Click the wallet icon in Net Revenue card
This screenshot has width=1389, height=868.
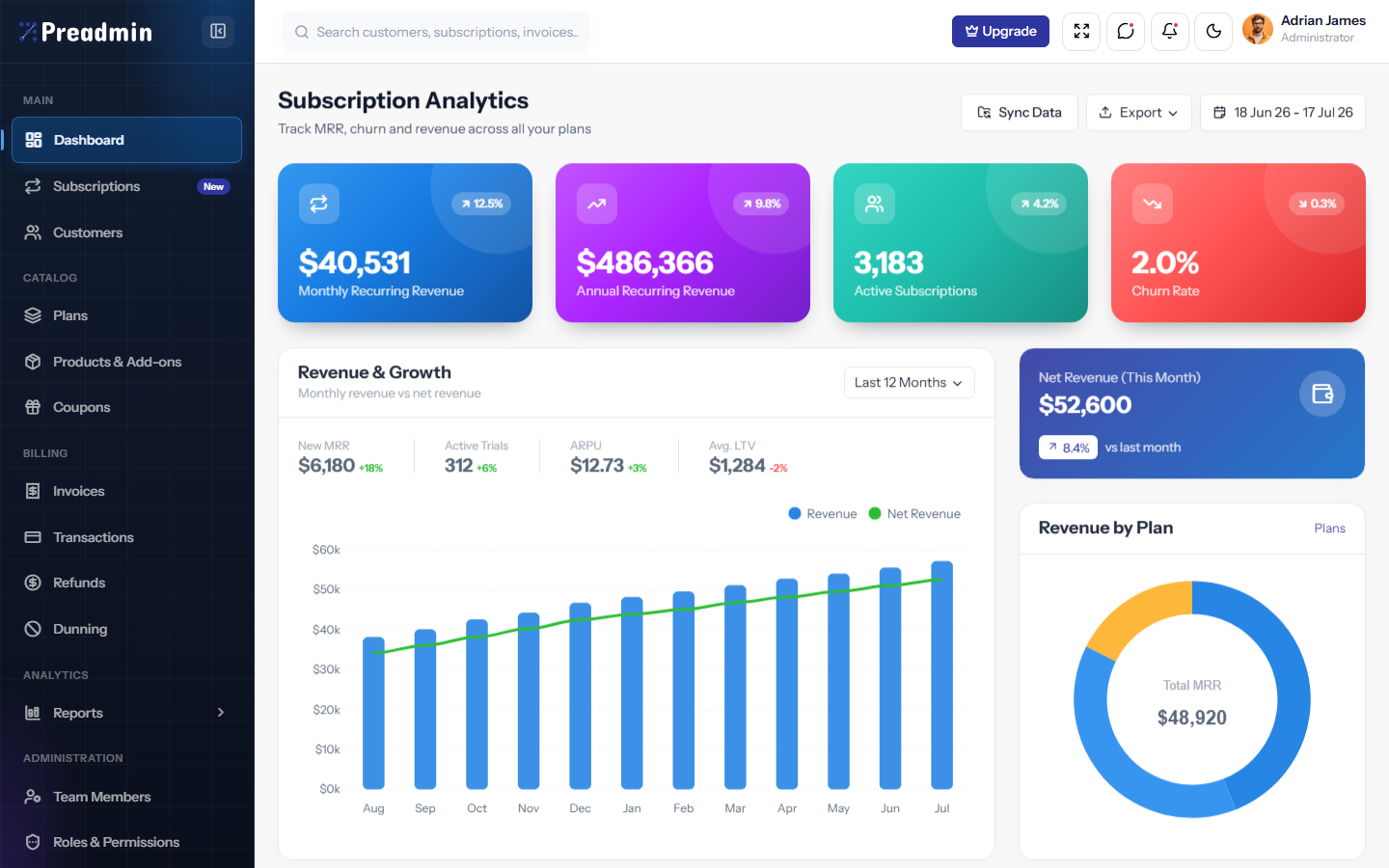1322,393
